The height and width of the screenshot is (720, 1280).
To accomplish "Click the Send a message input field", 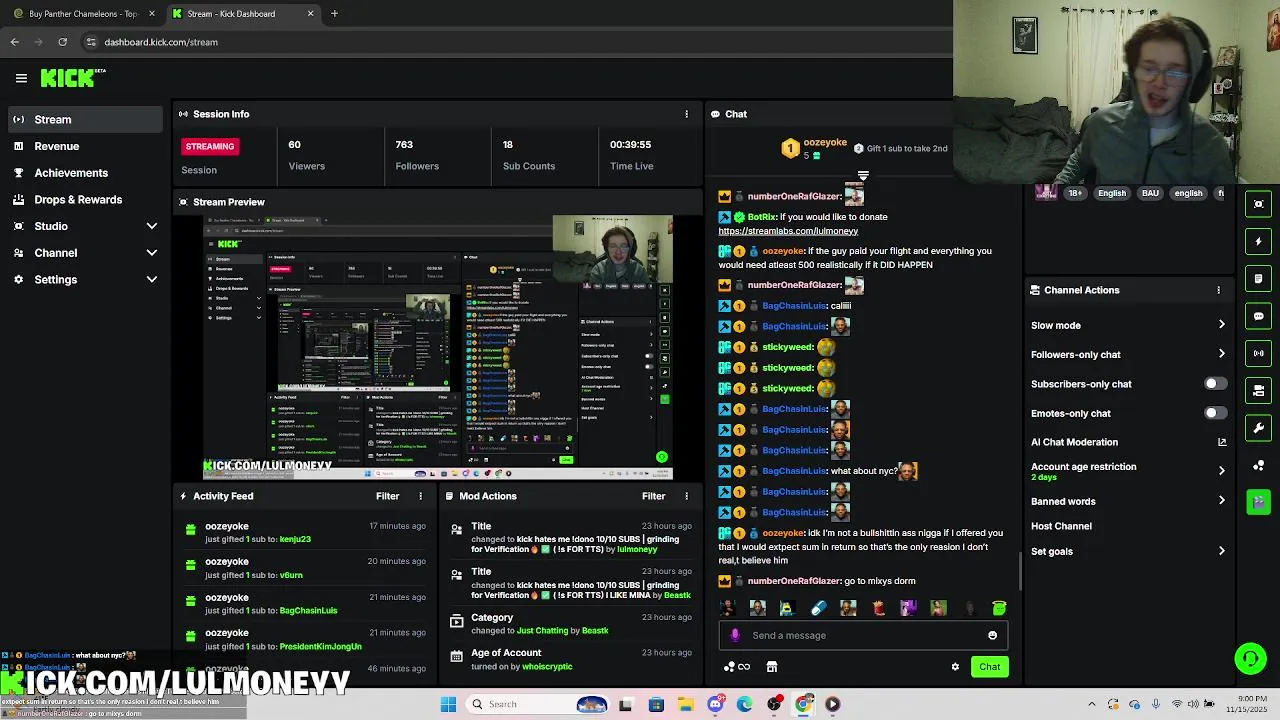I will click(x=865, y=635).
